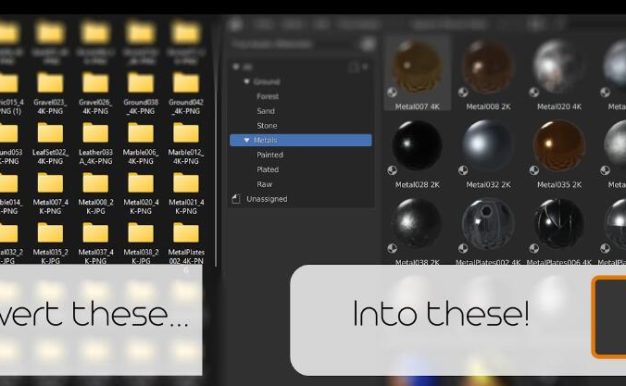Open the MetalPlates002_4K-PN folder
Screen dimensions: 626x386
[x=186, y=243]
